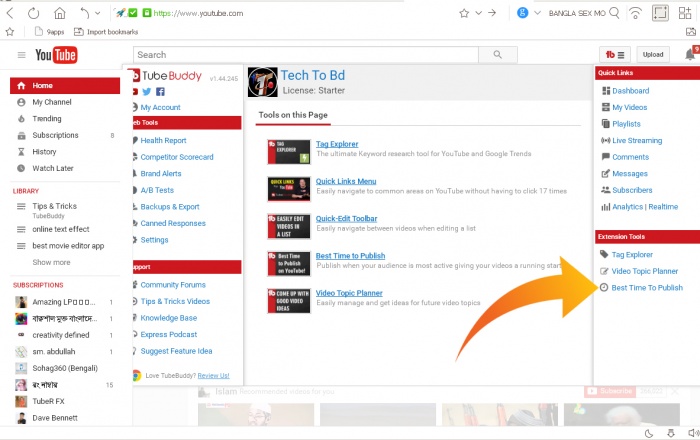Click the browser back arrow

(10, 13)
